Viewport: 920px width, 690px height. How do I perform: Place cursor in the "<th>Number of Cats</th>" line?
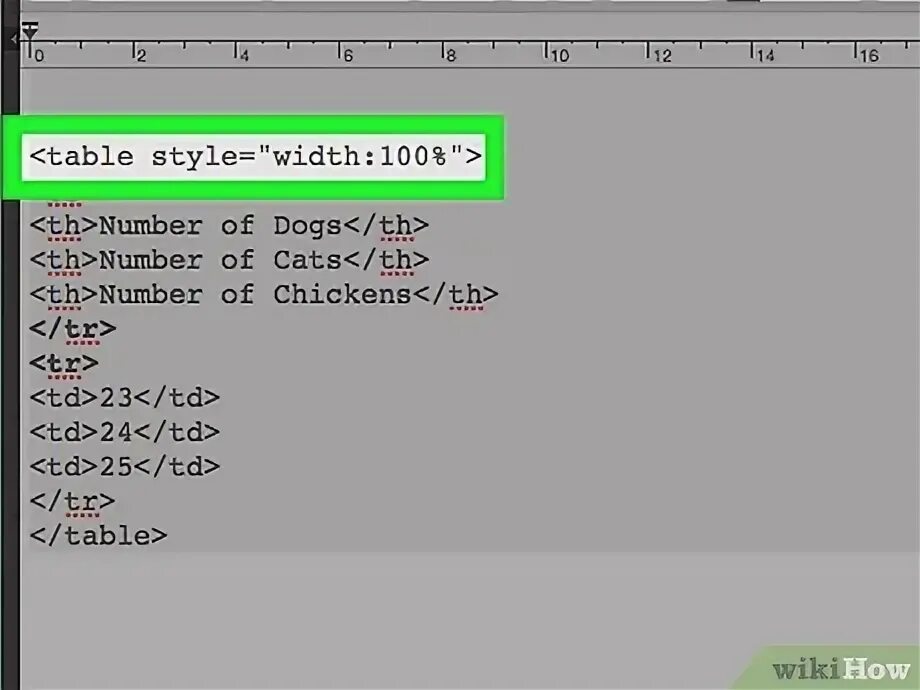230,259
